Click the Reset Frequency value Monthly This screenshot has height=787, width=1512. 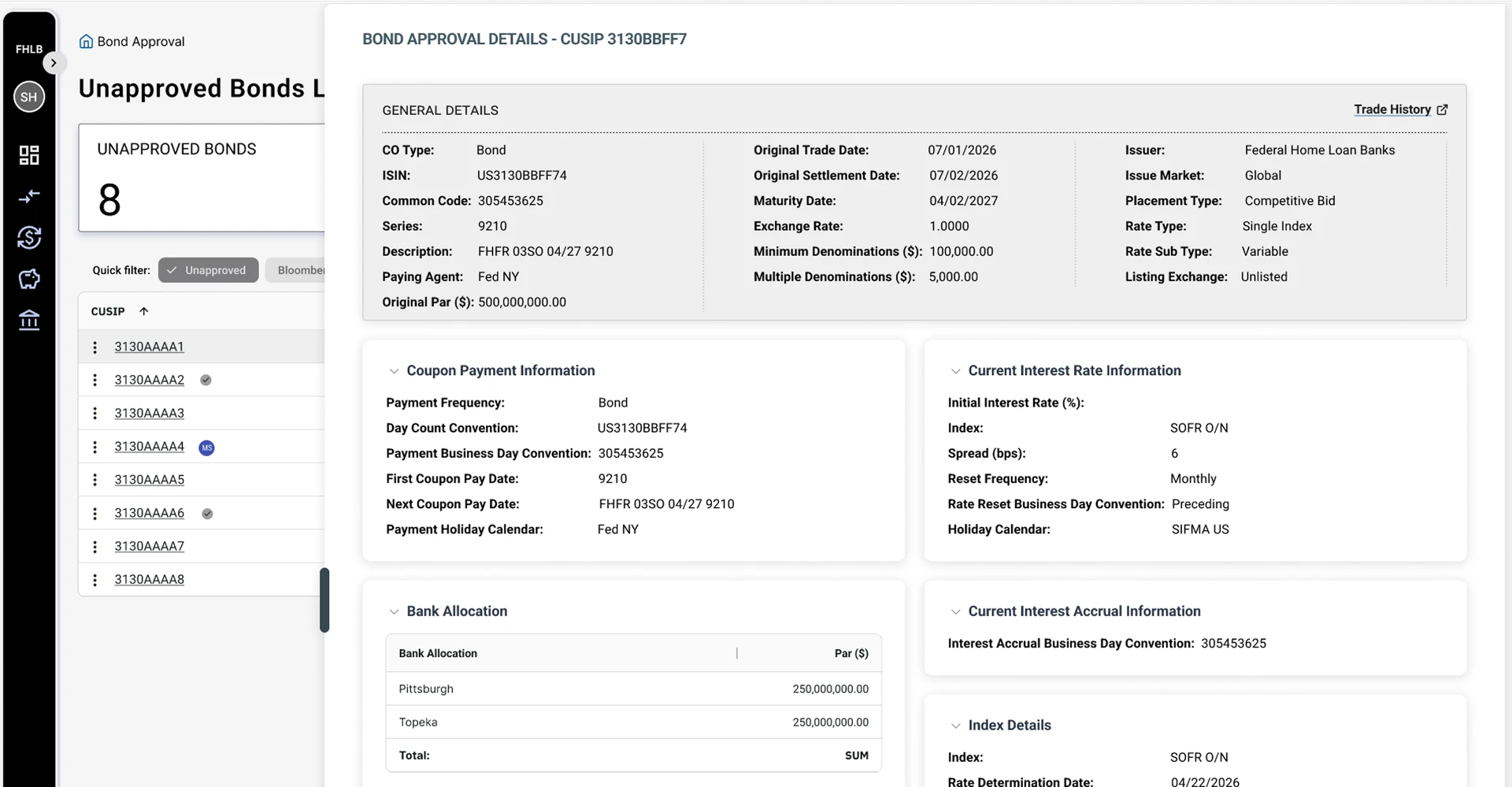click(1193, 478)
